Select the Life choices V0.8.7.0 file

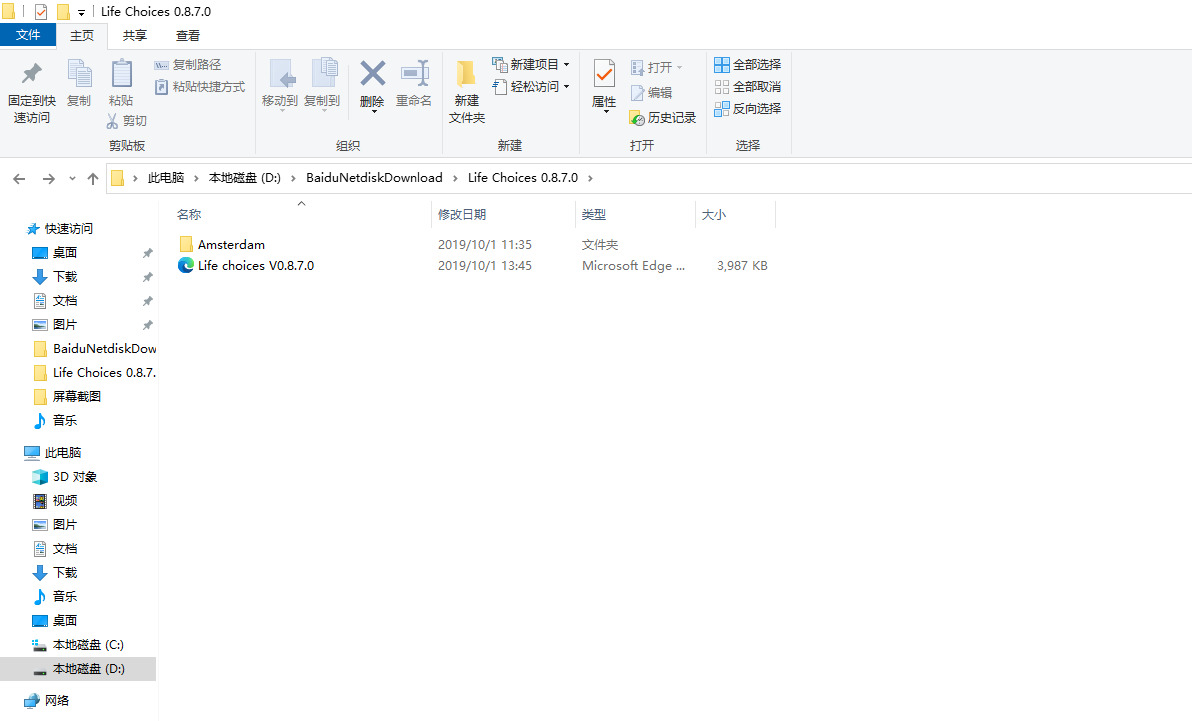click(255, 266)
